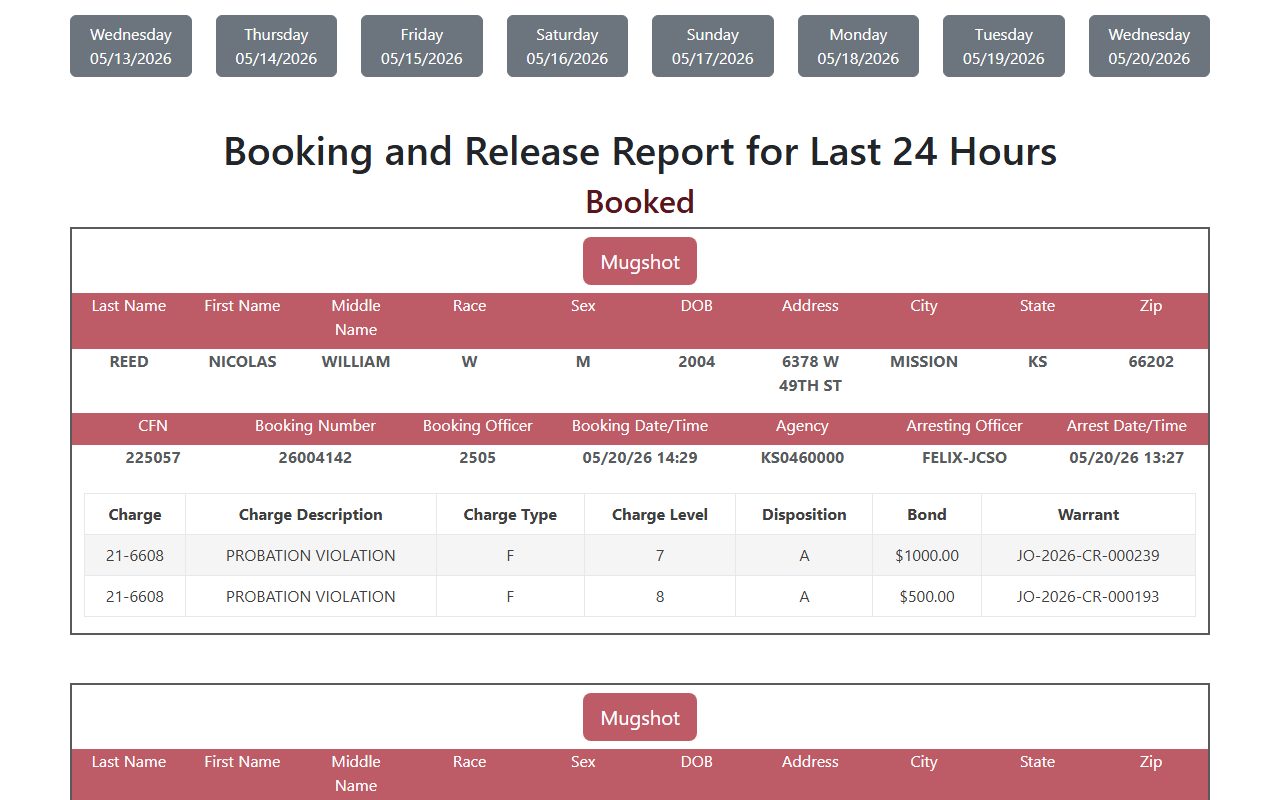Select arresting officer FELIX-JCSO
The image size is (1280, 800).
(x=965, y=458)
